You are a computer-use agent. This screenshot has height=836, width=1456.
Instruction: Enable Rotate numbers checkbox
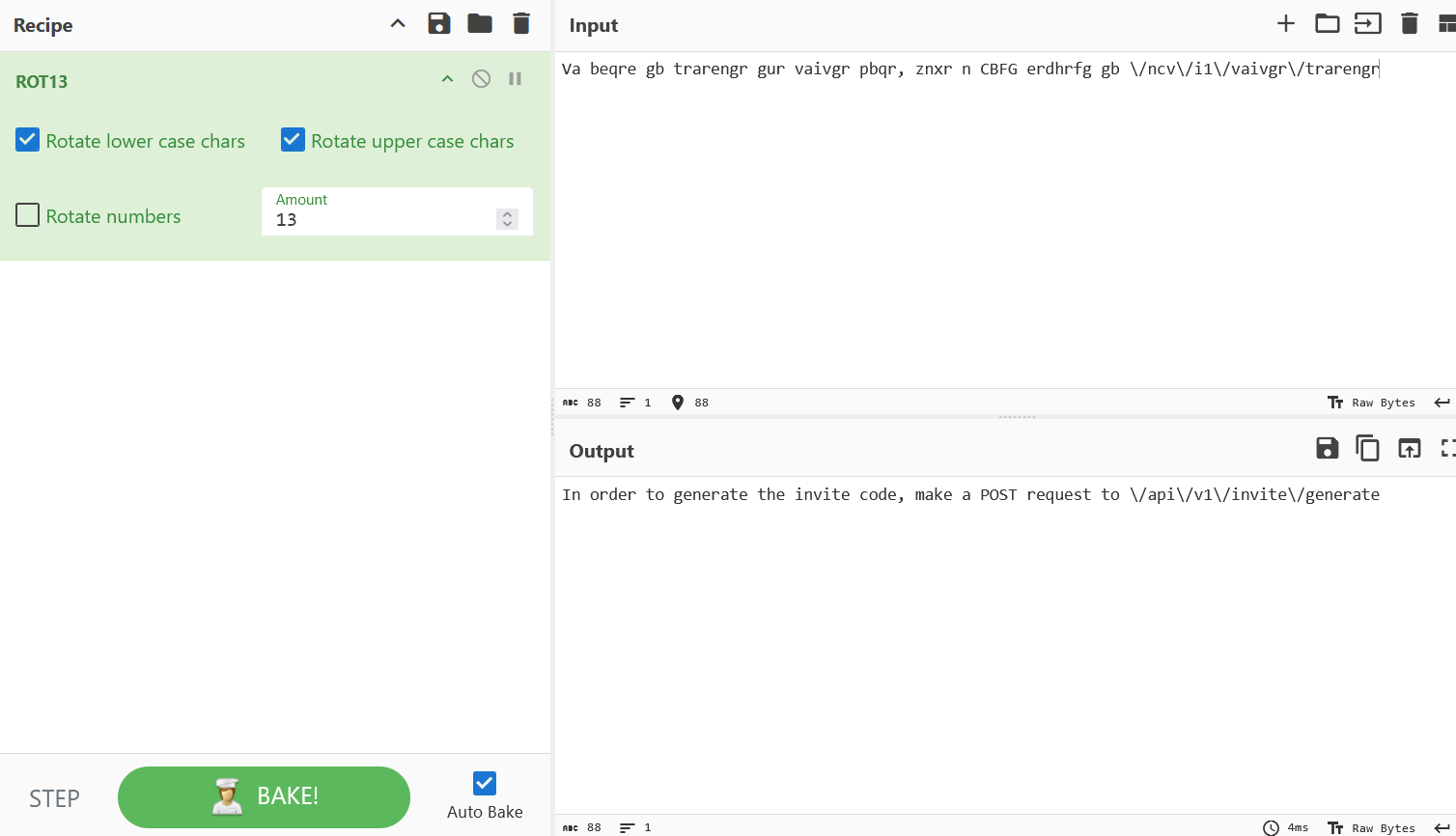click(x=28, y=215)
